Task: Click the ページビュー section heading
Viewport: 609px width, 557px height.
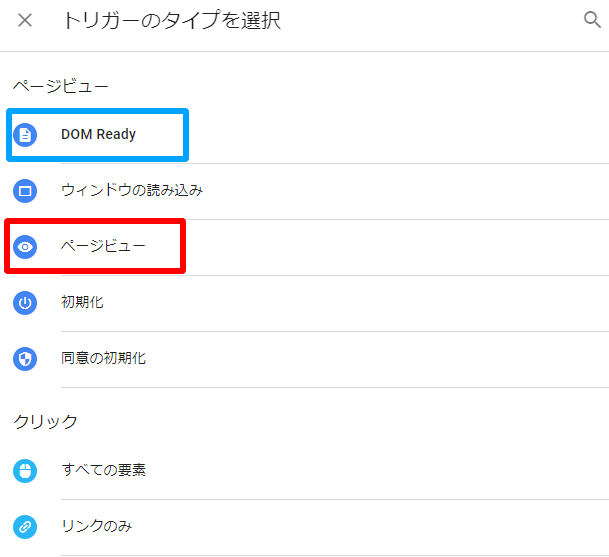Action: (x=61, y=87)
